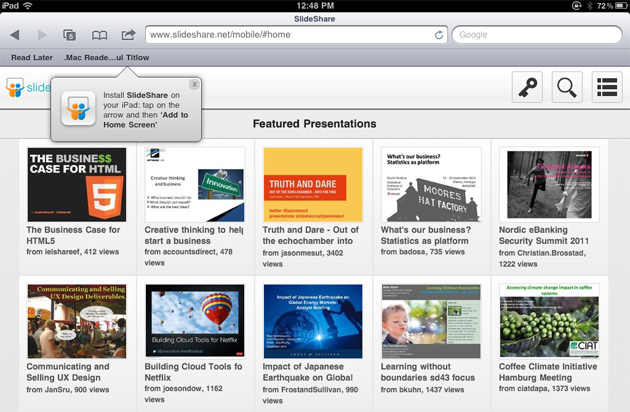The width and height of the screenshot is (630, 412).
Task: Open Moores Hat Factory statistics thumbnail
Action: coord(431,184)
